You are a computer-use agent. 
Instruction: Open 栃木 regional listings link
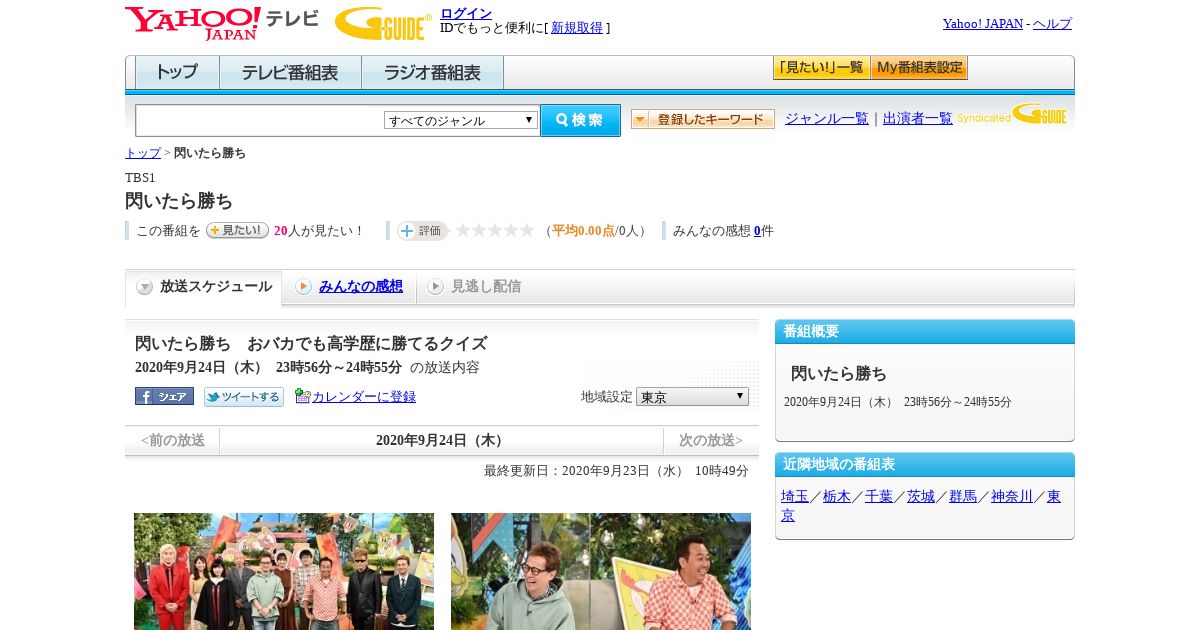tap(837, 496)
